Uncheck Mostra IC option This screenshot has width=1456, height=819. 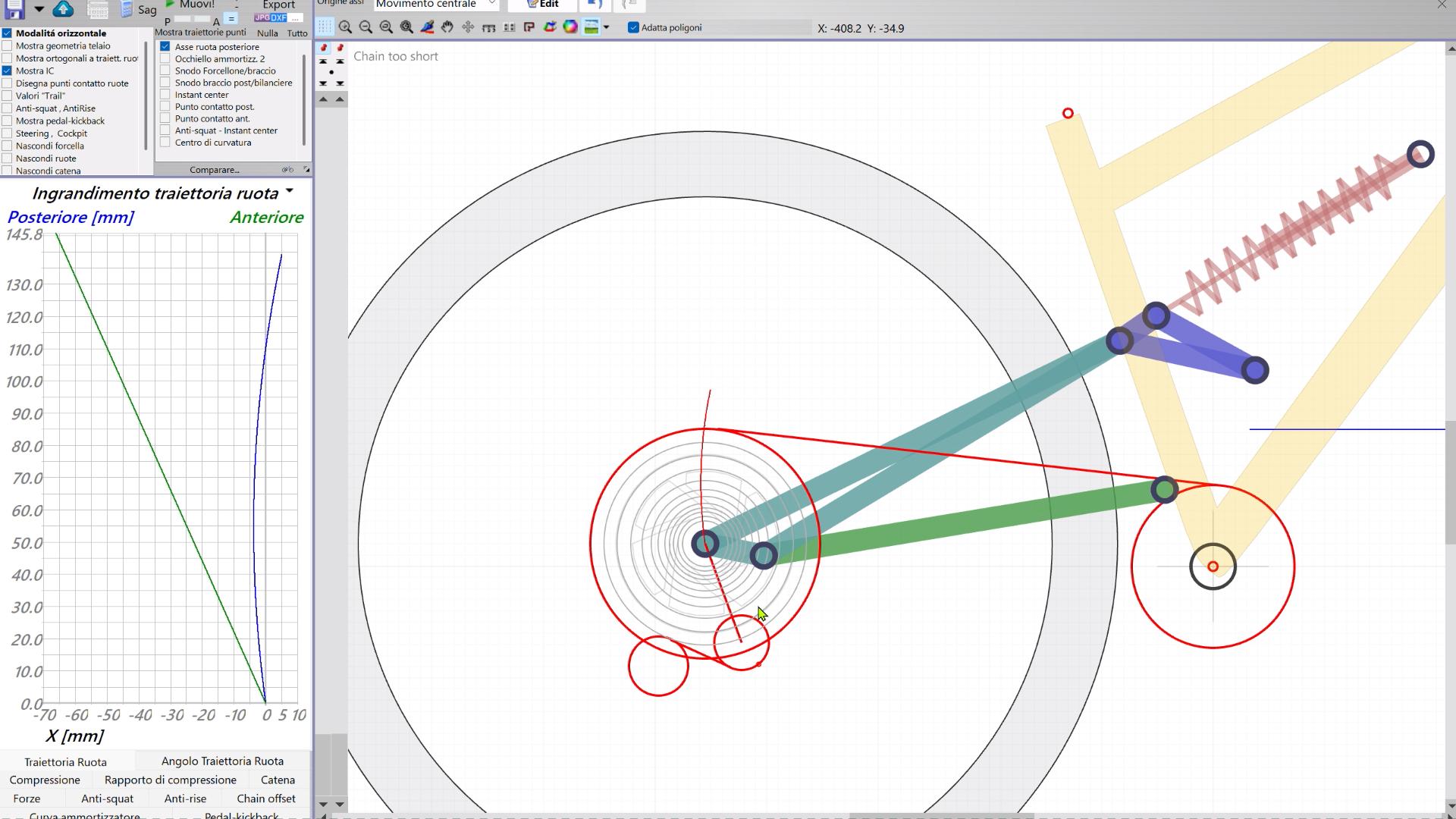coord(7,71)
